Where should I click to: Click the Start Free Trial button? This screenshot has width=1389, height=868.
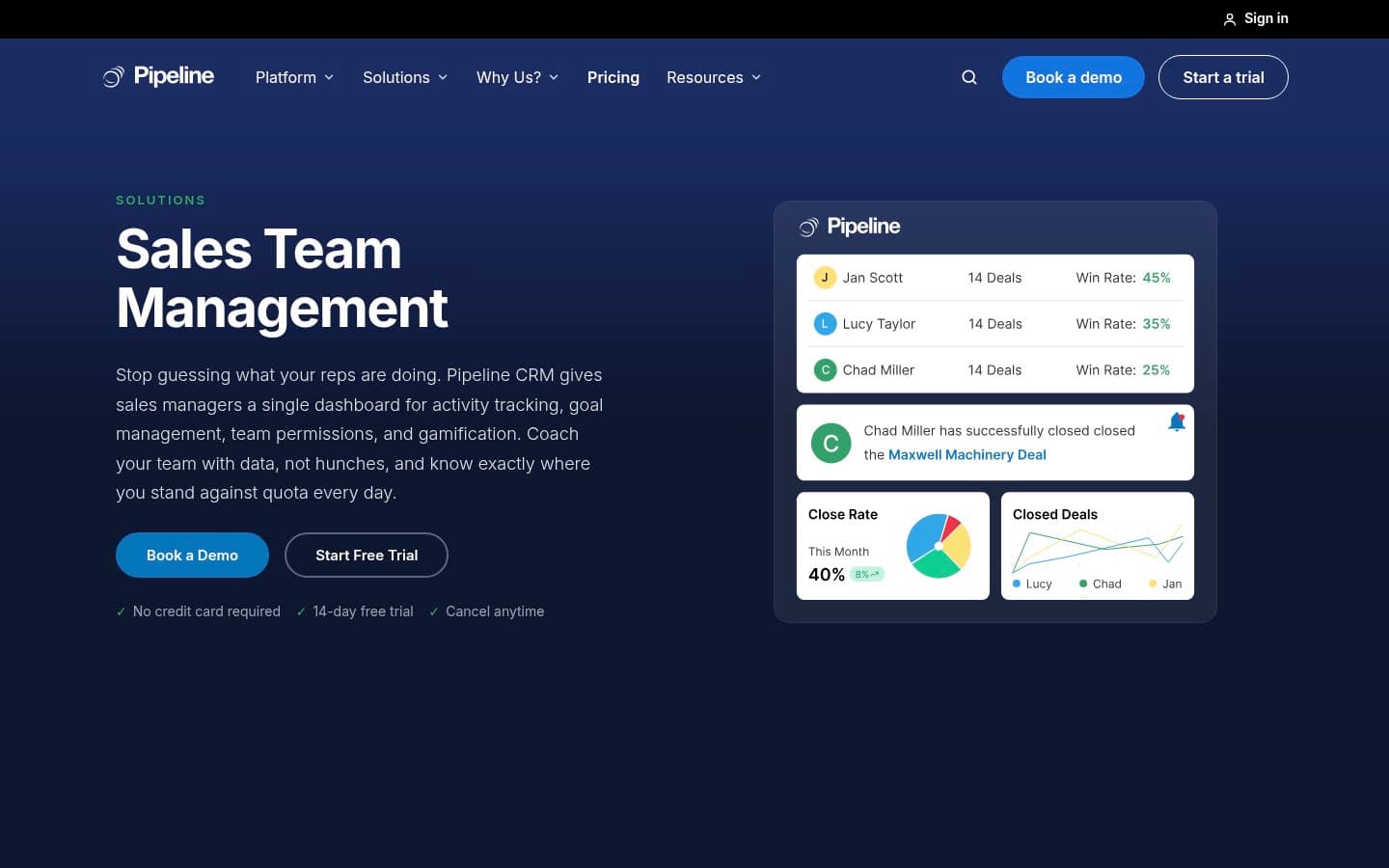pos(367,556)
